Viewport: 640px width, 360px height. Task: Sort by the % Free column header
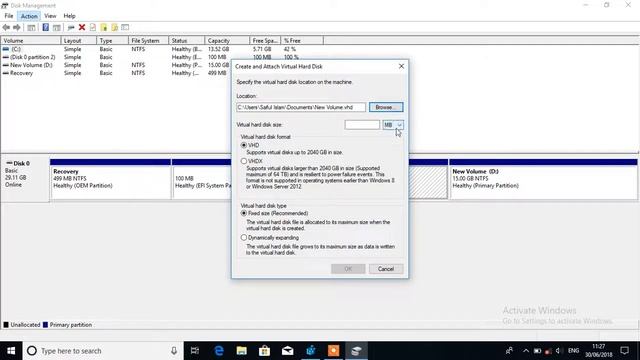302,40
